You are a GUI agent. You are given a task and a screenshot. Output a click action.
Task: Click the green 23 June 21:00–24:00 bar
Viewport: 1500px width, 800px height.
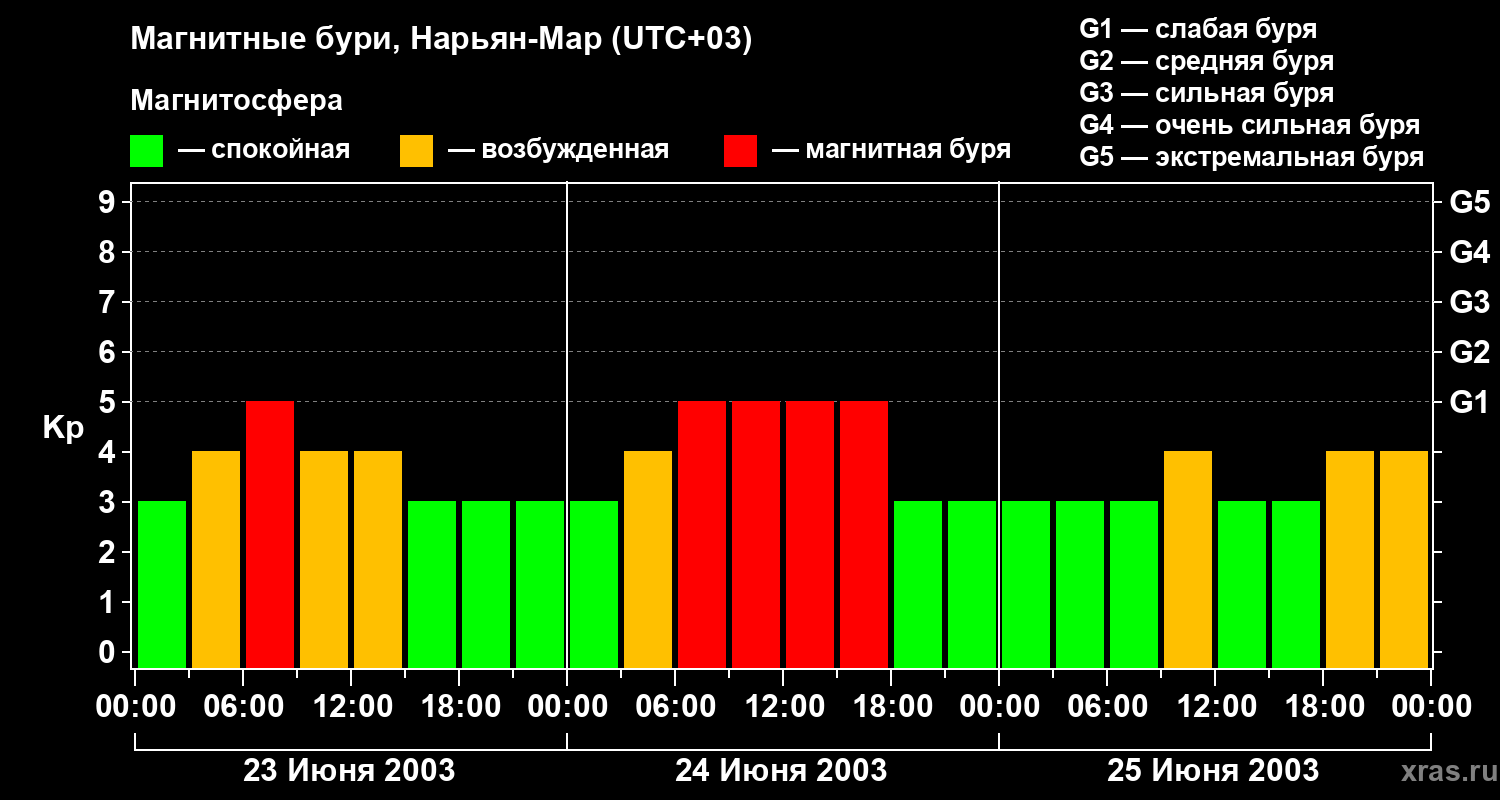point(540,584)
